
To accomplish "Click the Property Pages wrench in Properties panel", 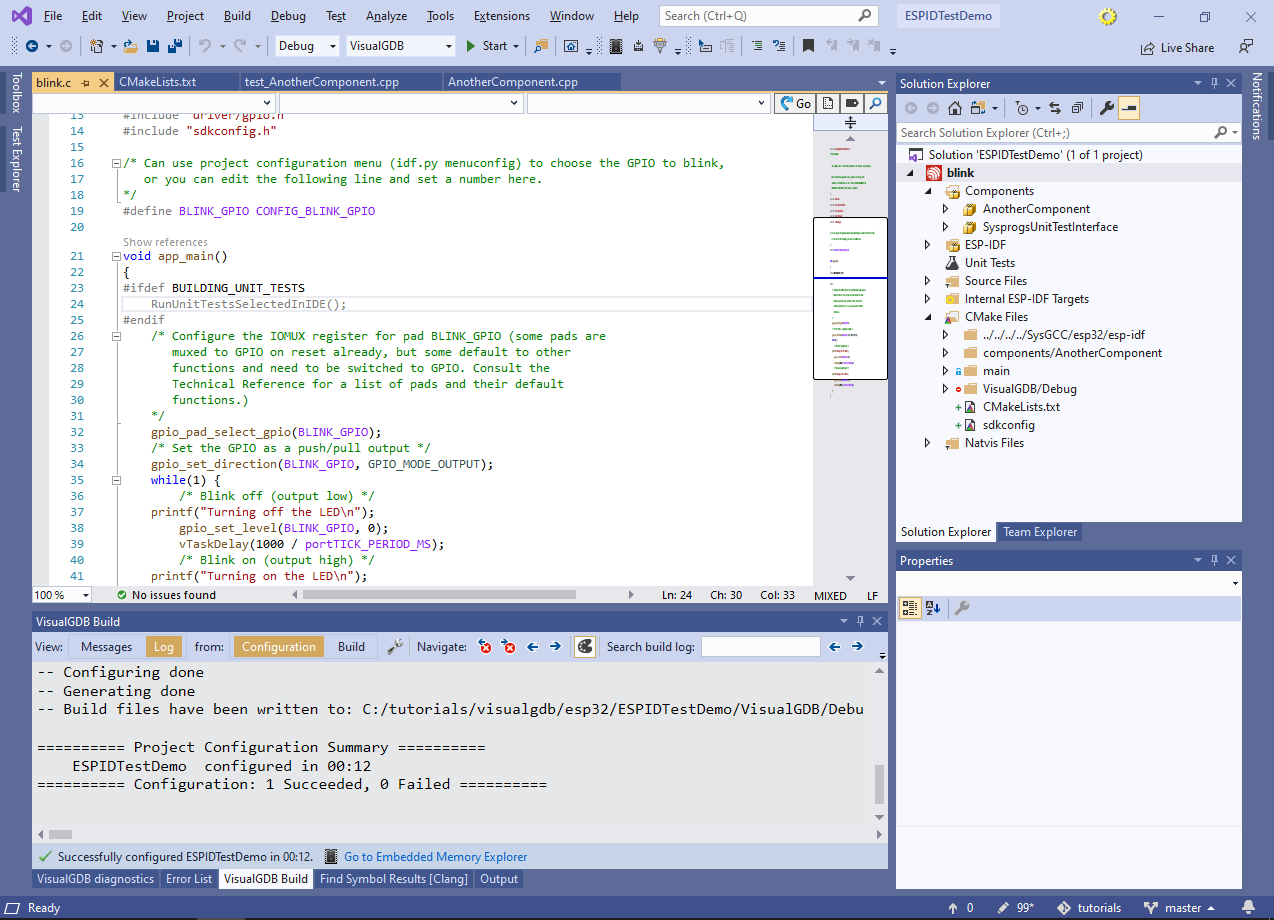I will point(961,607).
